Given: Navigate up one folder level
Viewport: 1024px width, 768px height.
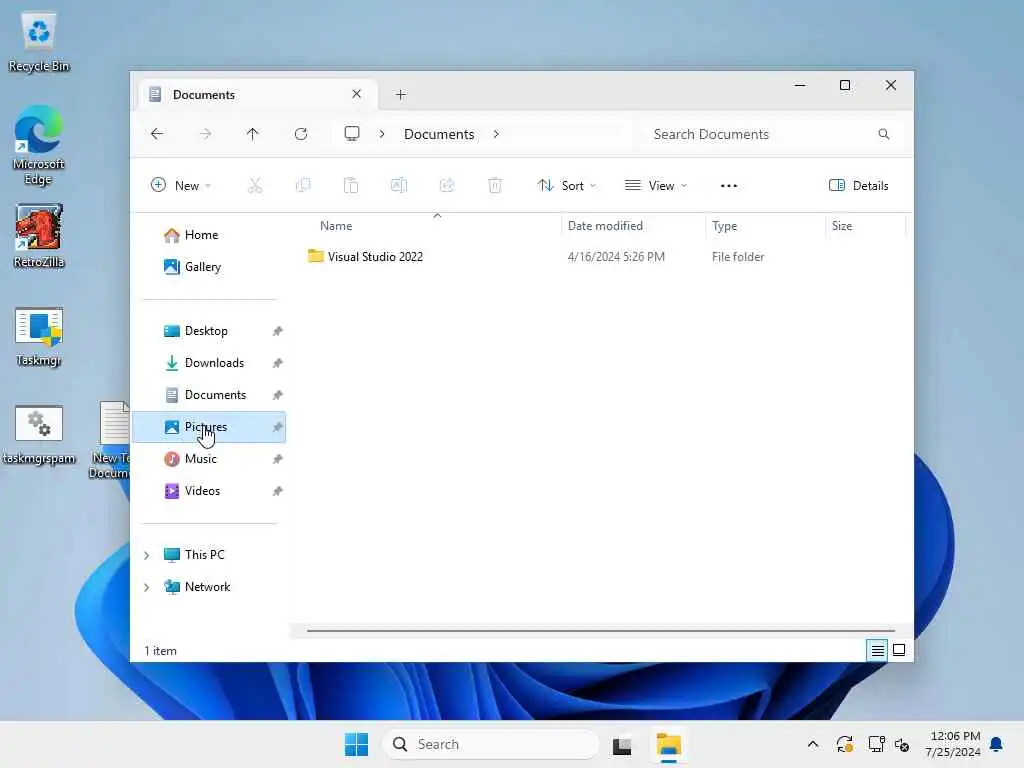Looking at the screenshot, I should (253, 134).
